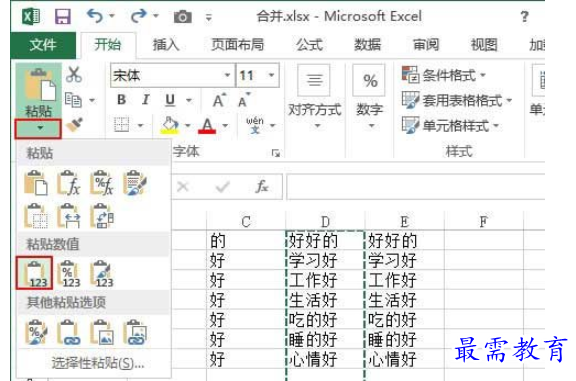Screen dimensions: 576x381
Task: Click the formula bar input field
Action: tap(415, 187)
